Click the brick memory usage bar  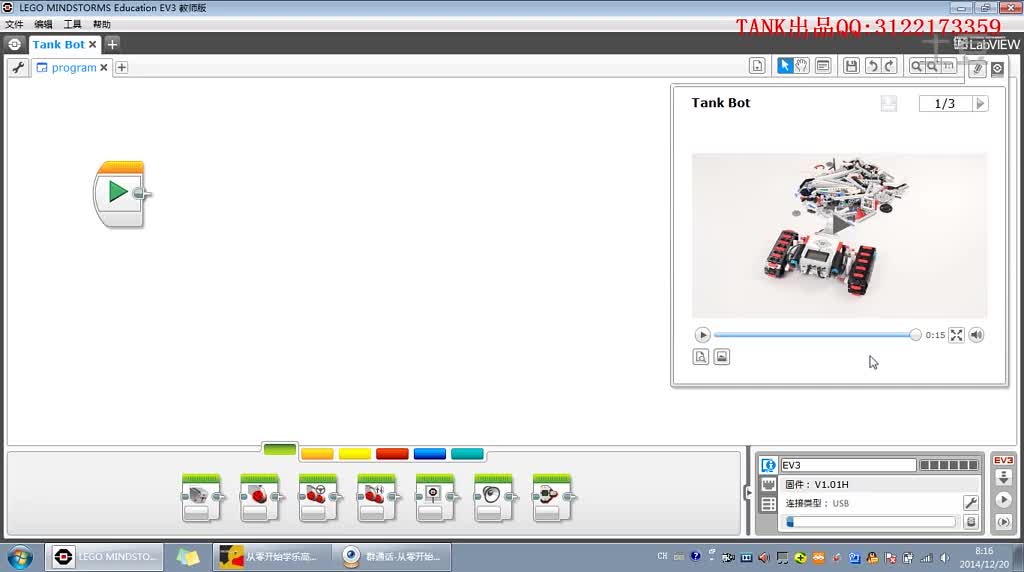coord(871,522)
